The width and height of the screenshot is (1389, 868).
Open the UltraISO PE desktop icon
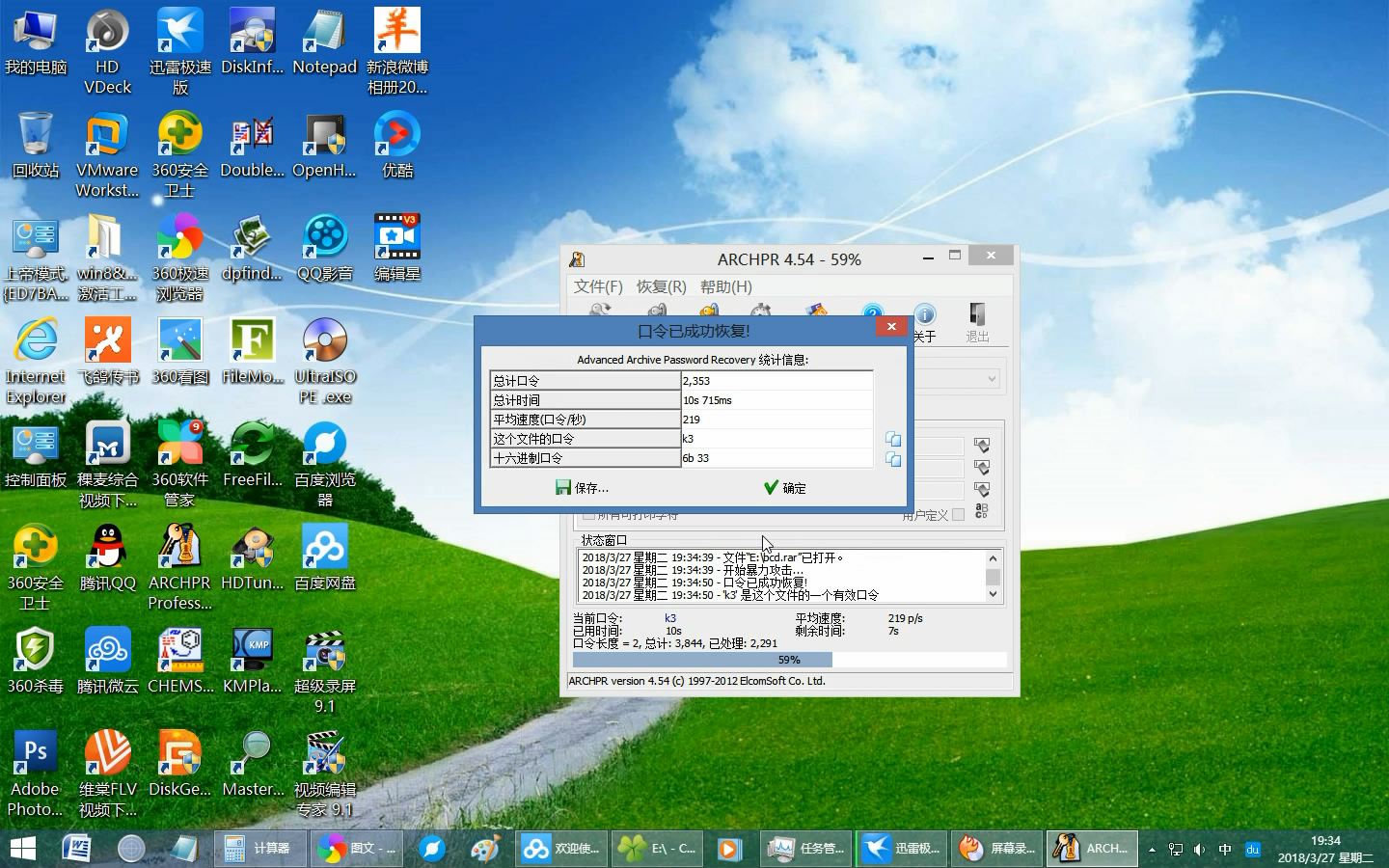(324, 363)
